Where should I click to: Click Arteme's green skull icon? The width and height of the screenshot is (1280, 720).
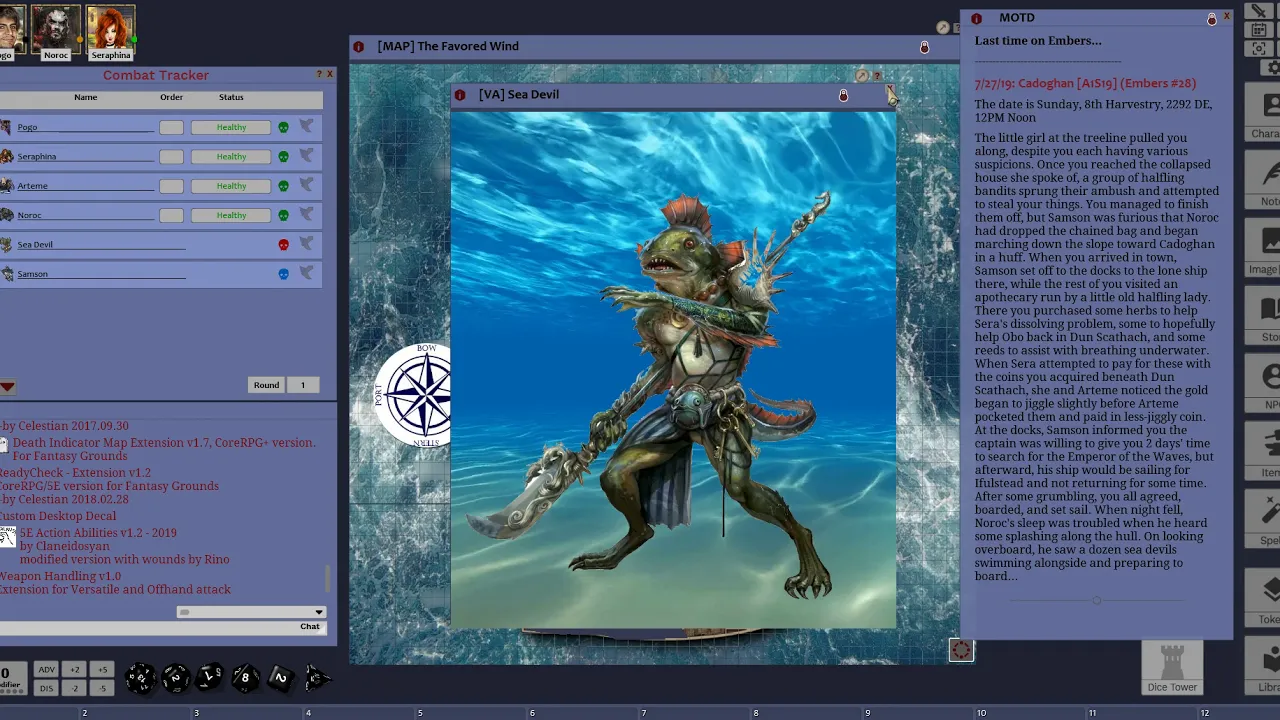[283, 186]
